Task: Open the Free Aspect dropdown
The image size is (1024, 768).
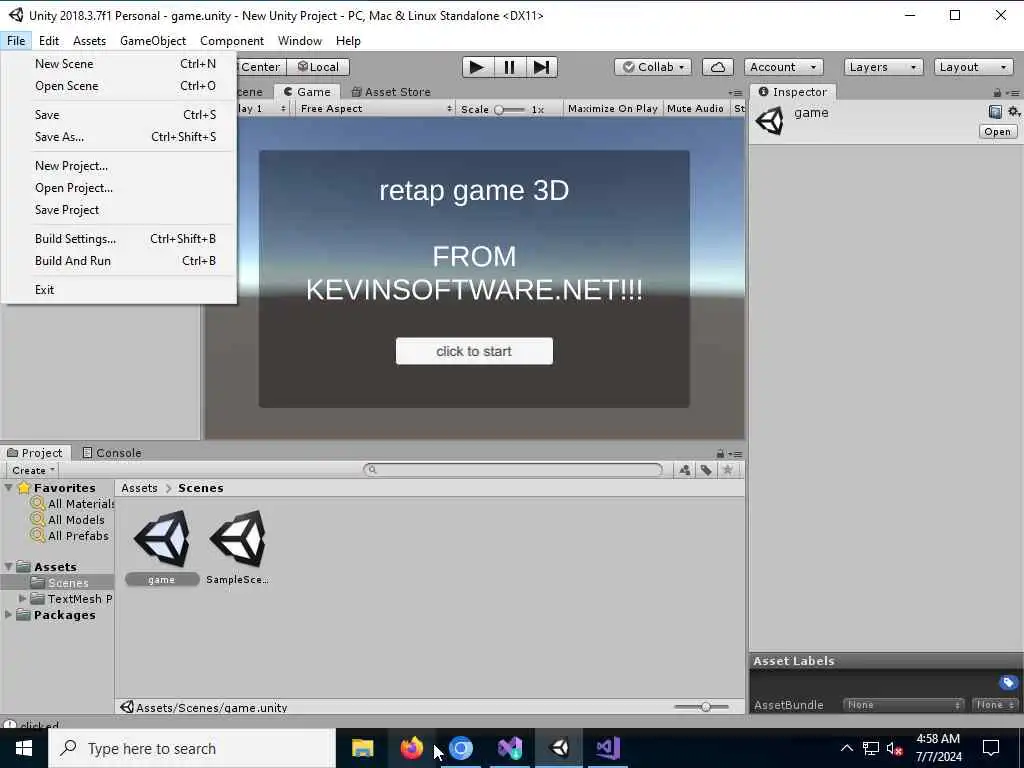Action: pos(375,108)
